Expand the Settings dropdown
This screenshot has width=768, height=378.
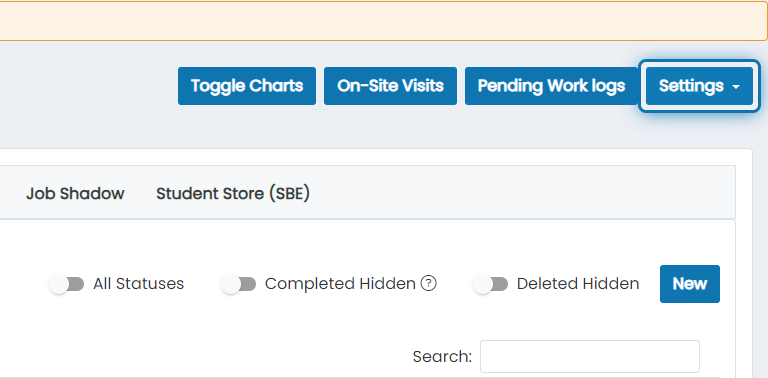(x=699, y=86)
